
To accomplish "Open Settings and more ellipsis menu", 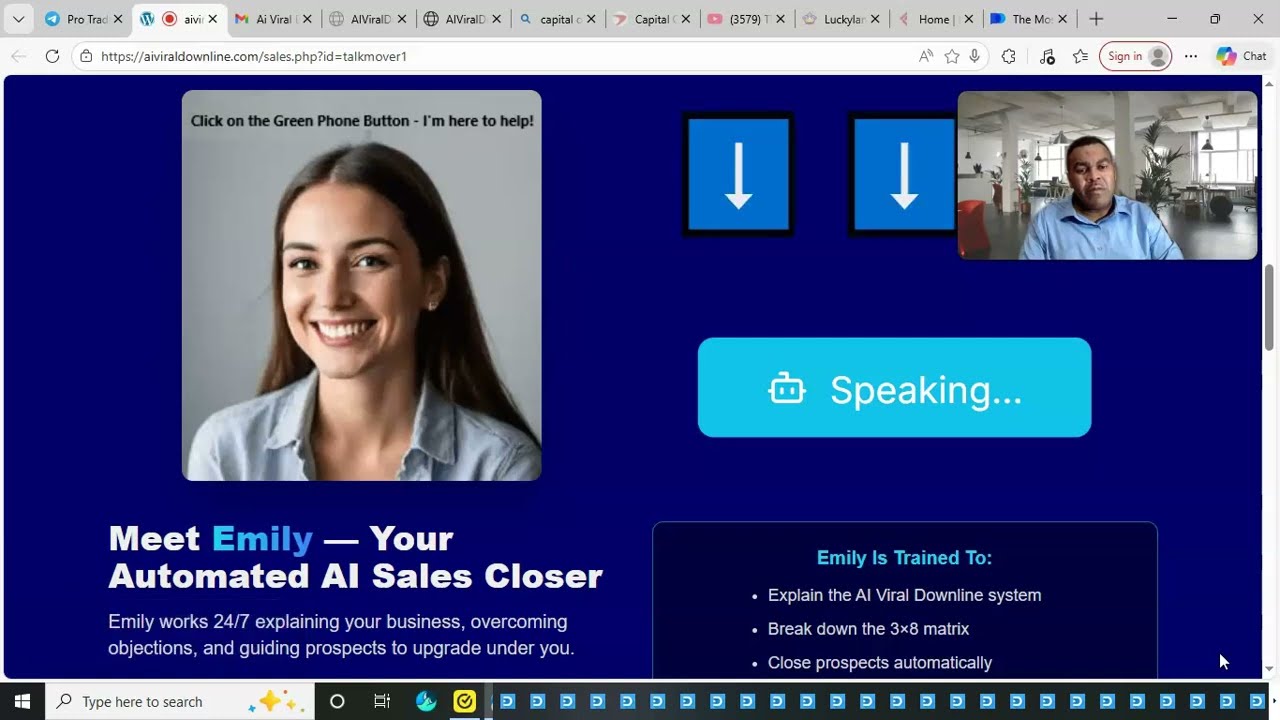I will [1191, 56].
